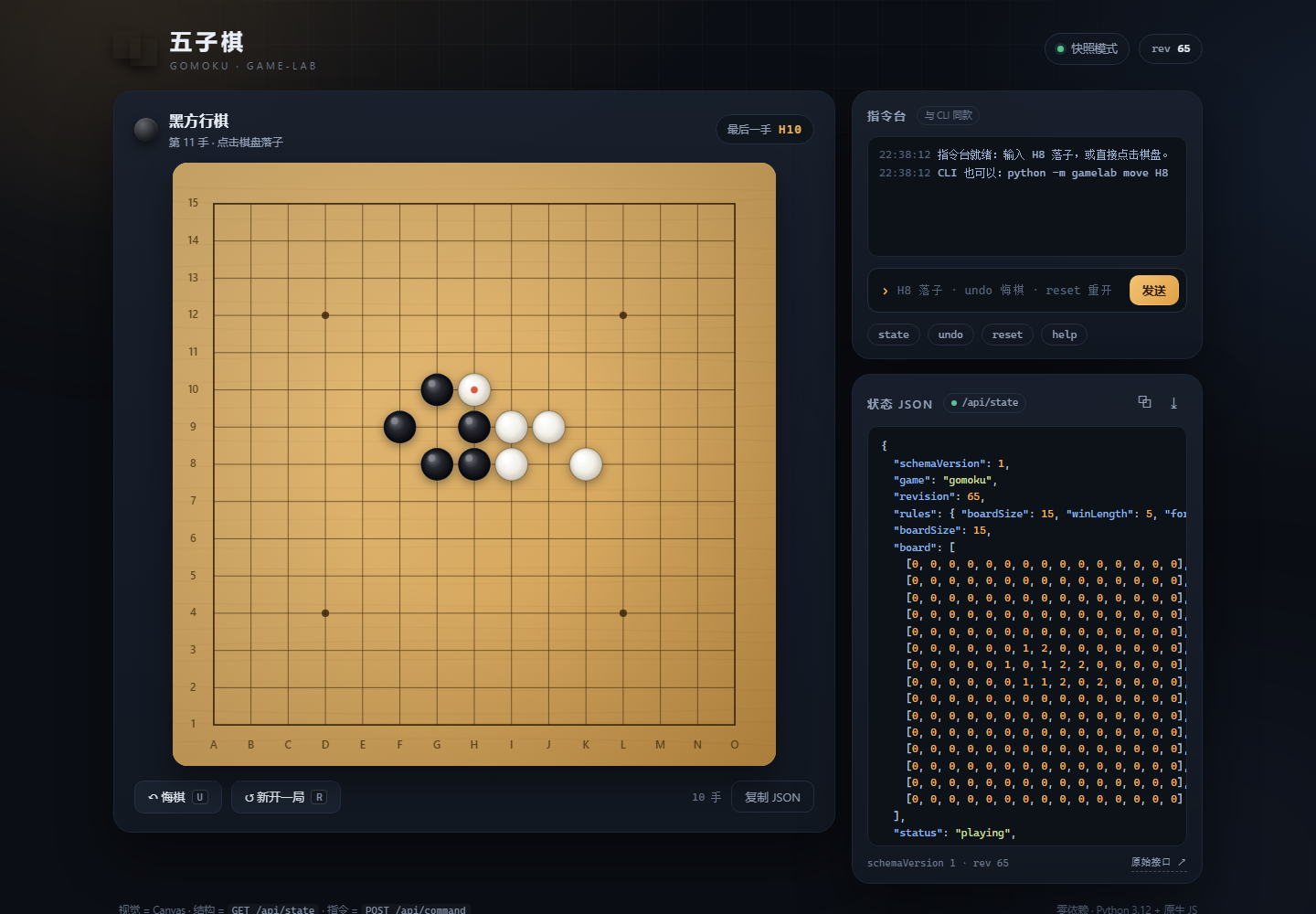This screenshot has width=1316, height=914.
Task: Click the black stone at G8
Action: (x=437, y=464)
